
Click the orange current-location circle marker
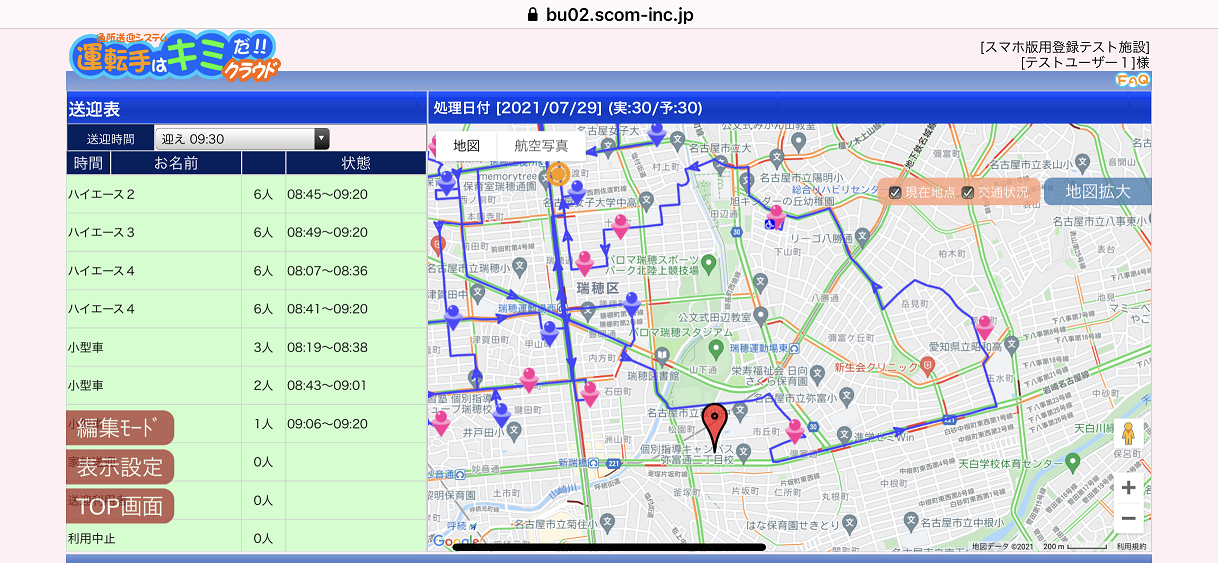pos(558,174)
